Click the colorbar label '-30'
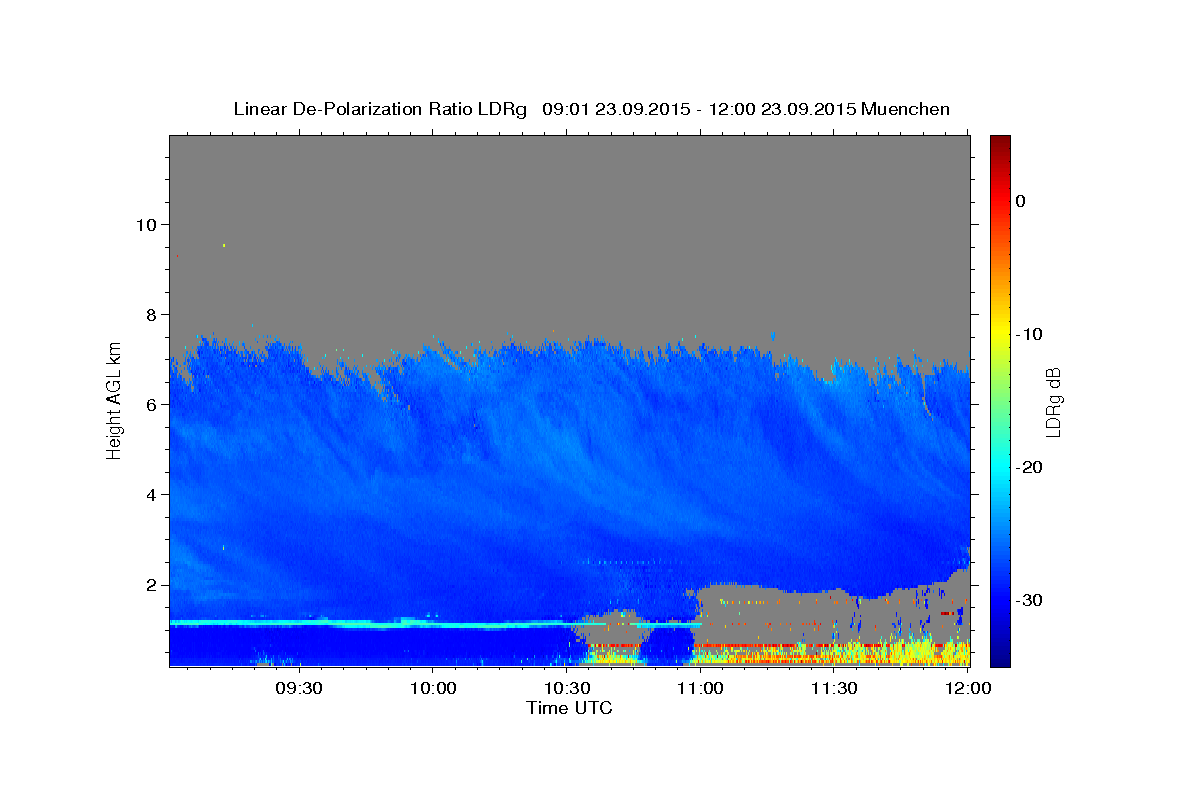This screenshot has height=800, width=1200. [1030, 600]
